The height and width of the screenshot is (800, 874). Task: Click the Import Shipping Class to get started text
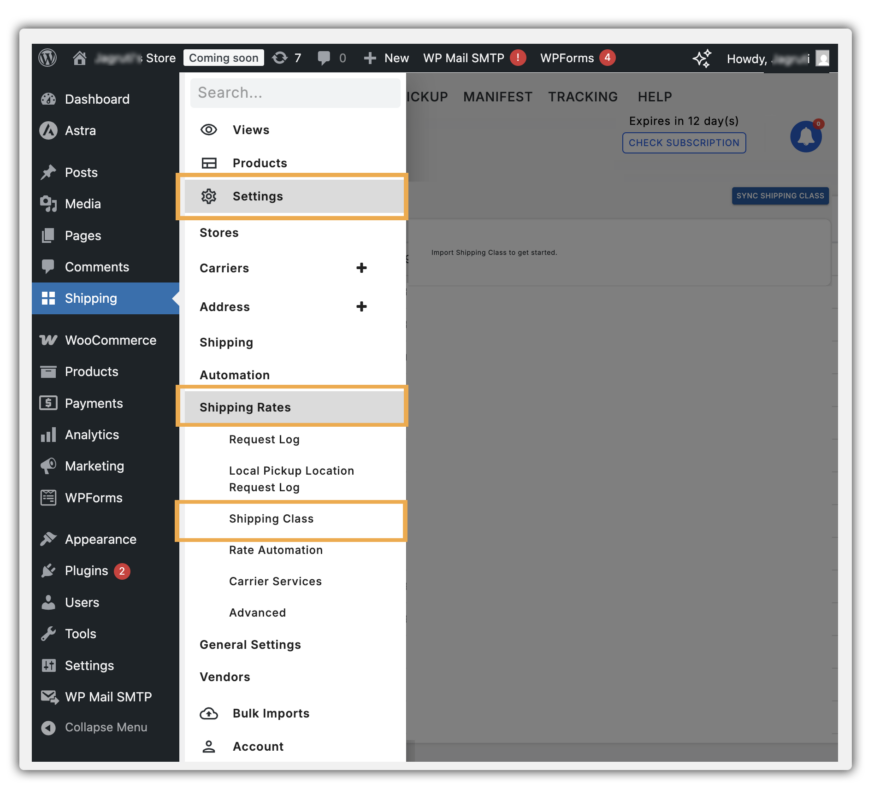494,253
